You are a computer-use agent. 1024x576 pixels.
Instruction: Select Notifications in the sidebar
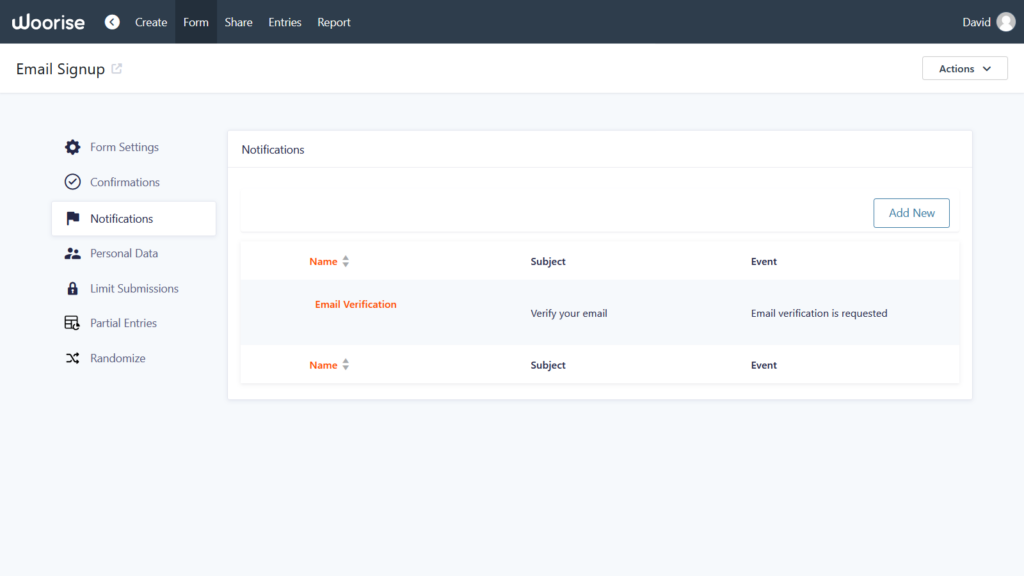121,219
